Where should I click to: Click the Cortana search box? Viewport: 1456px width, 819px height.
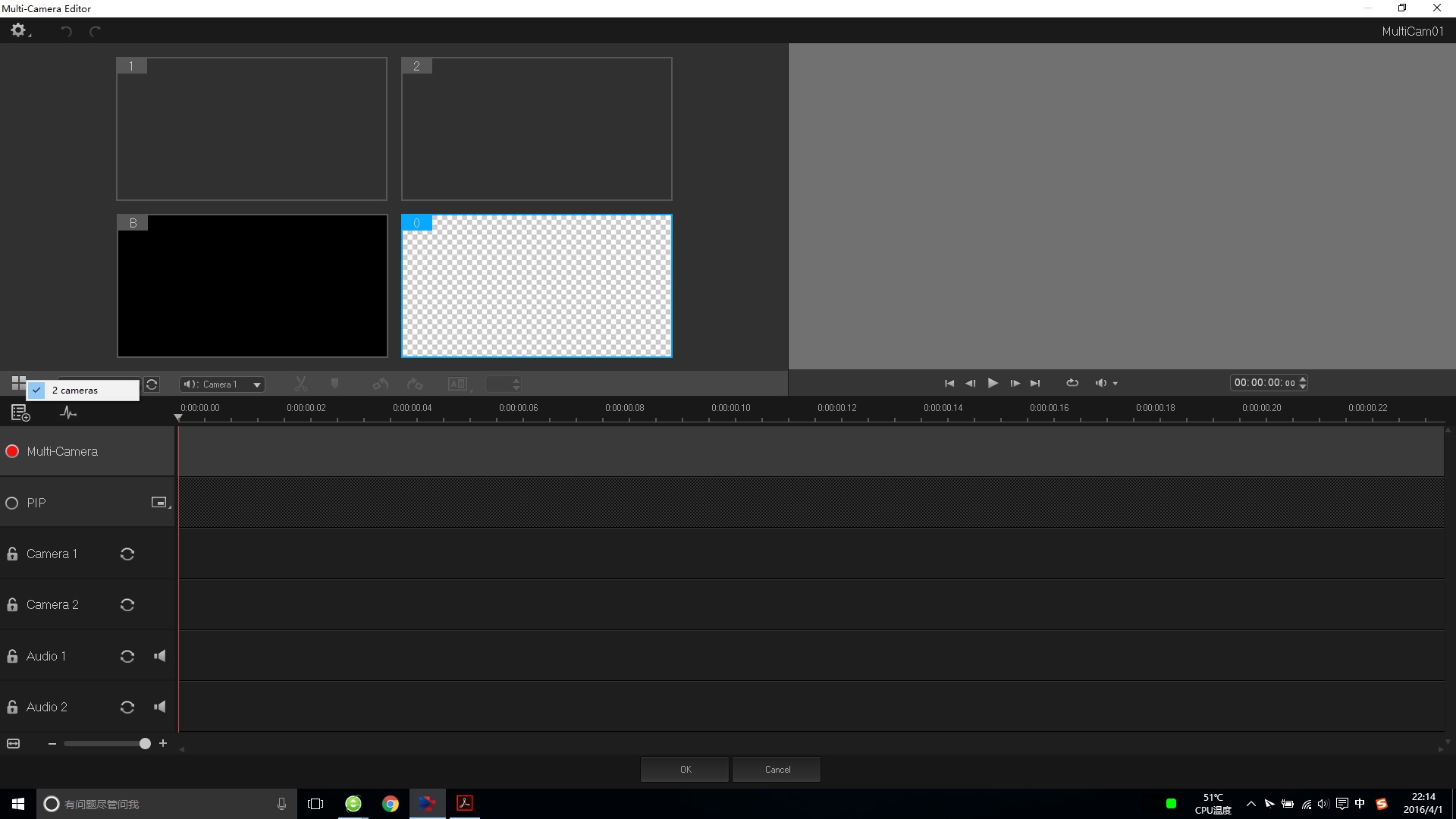coord(166,804)
